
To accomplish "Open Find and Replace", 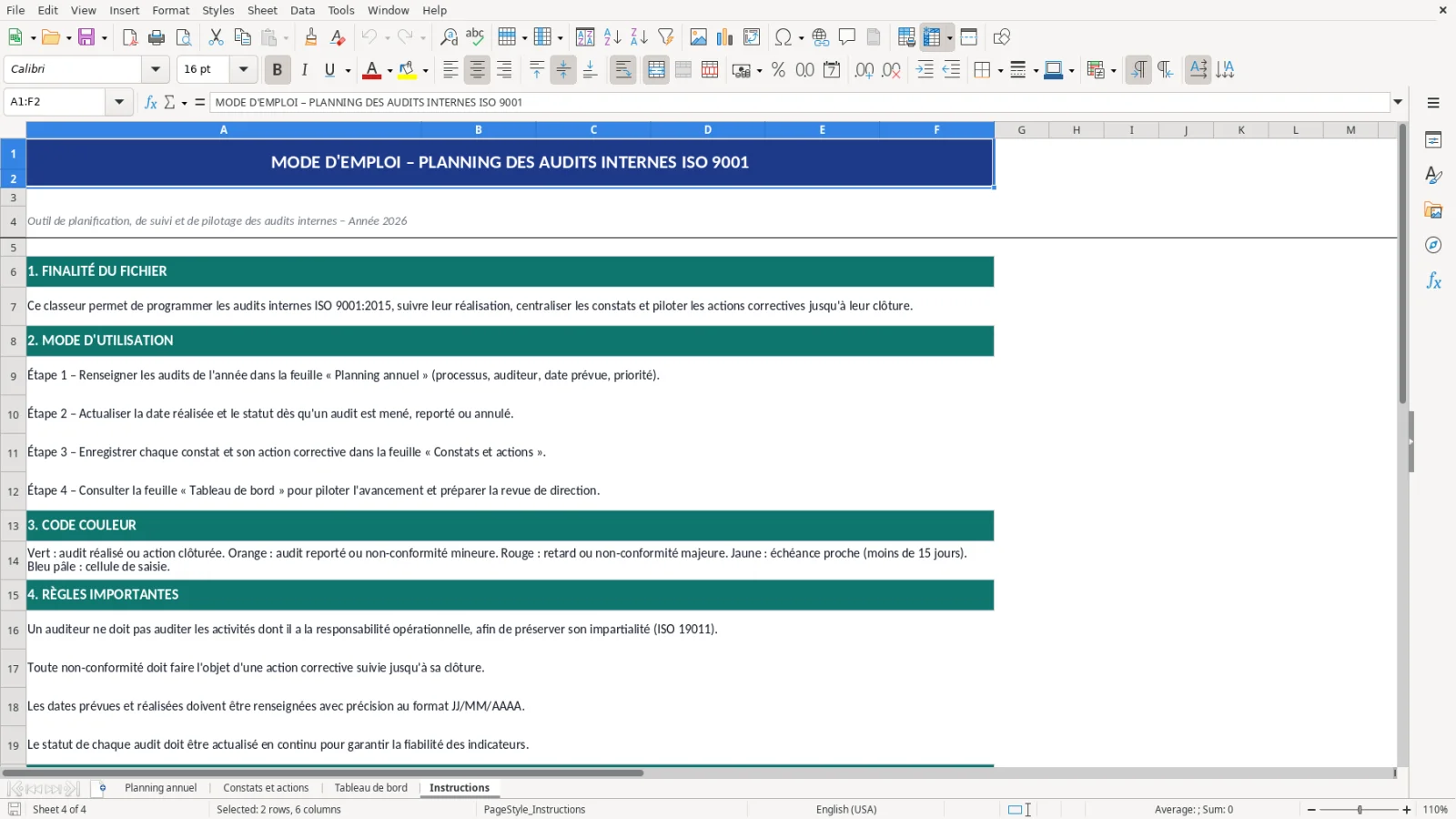I will [449, 37].
